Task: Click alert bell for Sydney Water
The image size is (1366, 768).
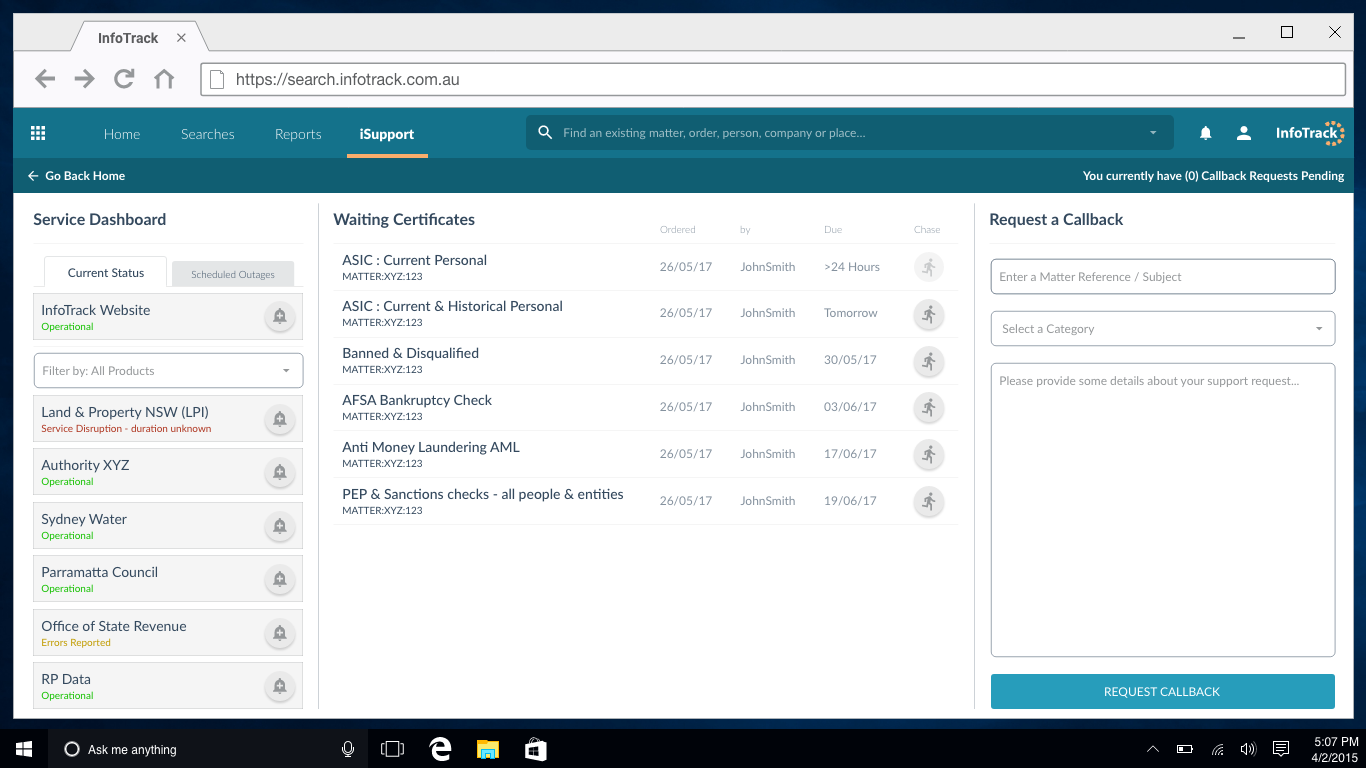Action: point(280,526)
